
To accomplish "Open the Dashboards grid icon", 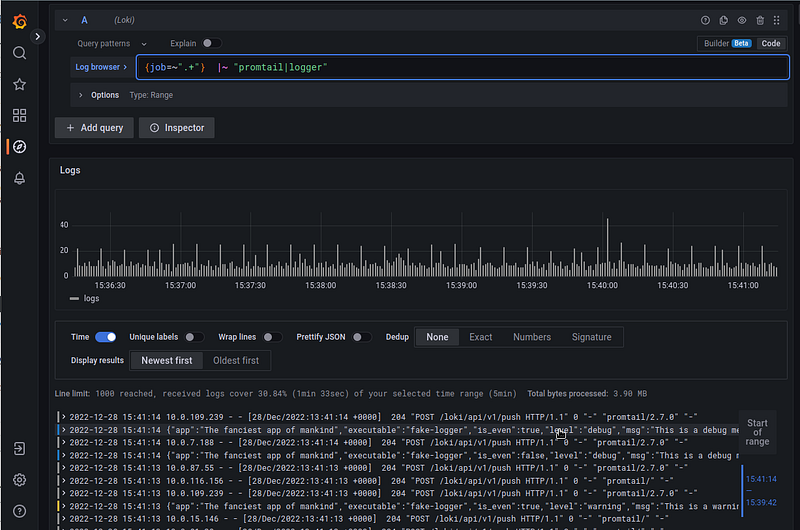I will point(19,115).
